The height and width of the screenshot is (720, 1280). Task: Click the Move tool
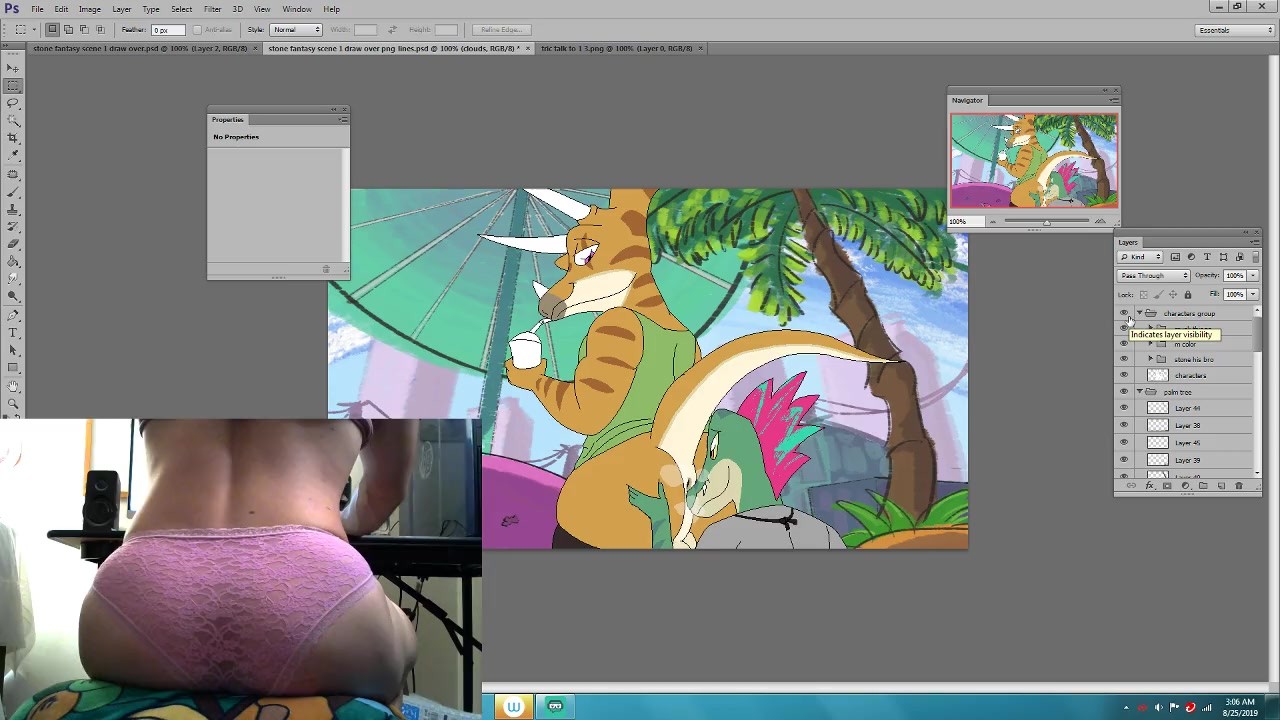(13, 68)
